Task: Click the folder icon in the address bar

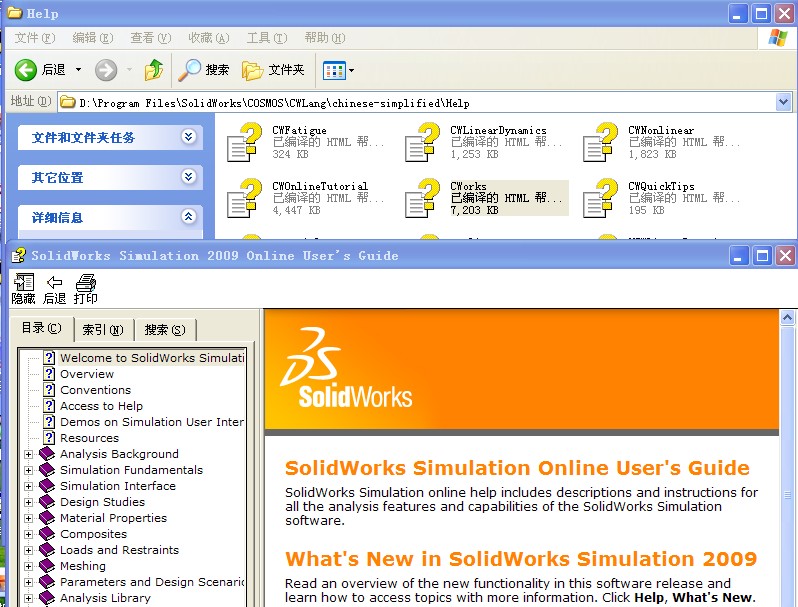Action: (x=68, y=102)
